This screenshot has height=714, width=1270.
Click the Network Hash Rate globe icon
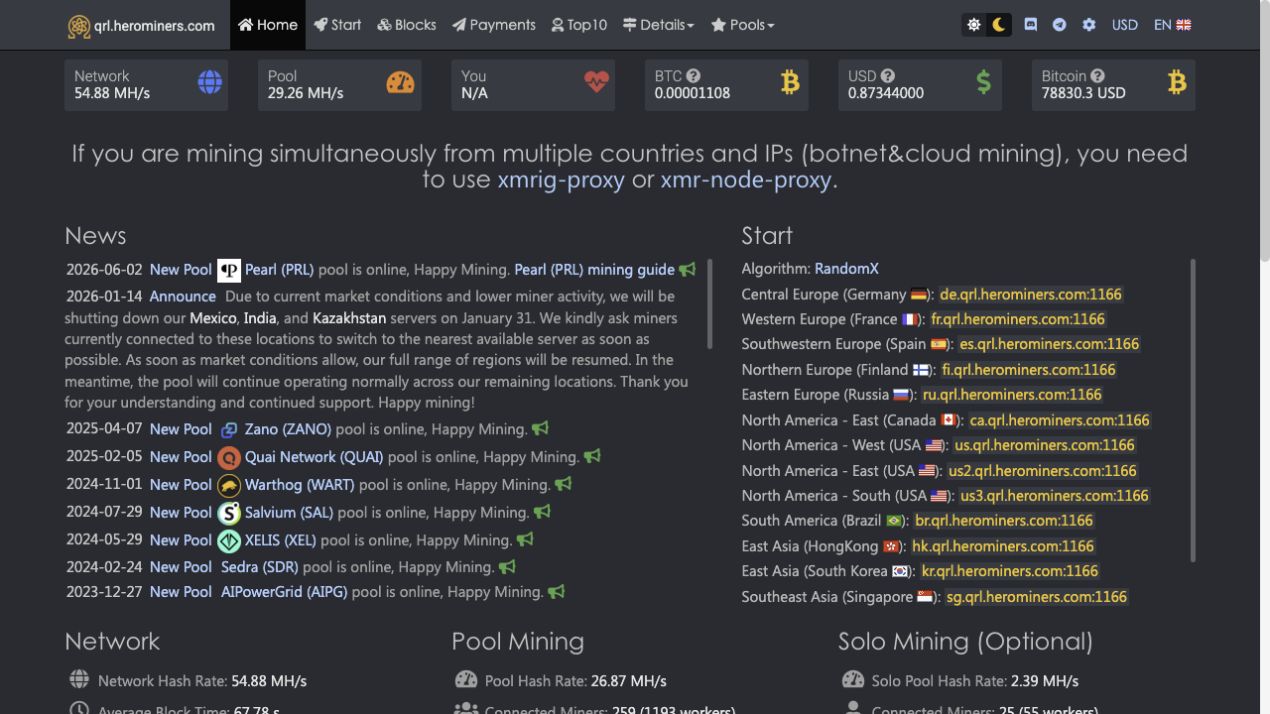pos(79,680)
